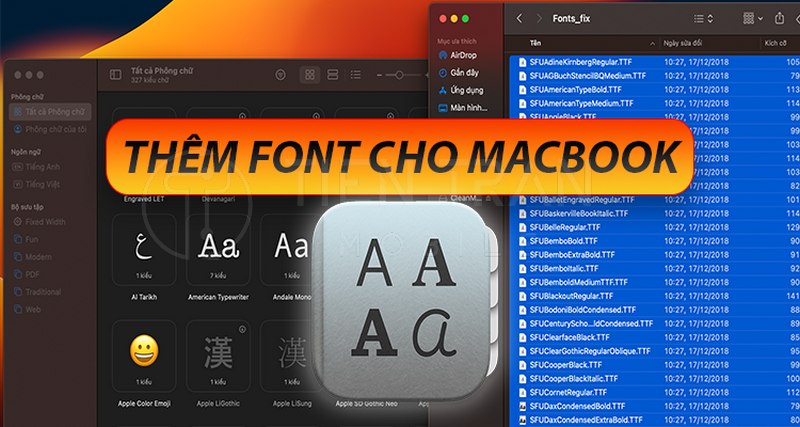Switch Font Book to list view
The image size is (800, 427).
[x=356, y=75]
